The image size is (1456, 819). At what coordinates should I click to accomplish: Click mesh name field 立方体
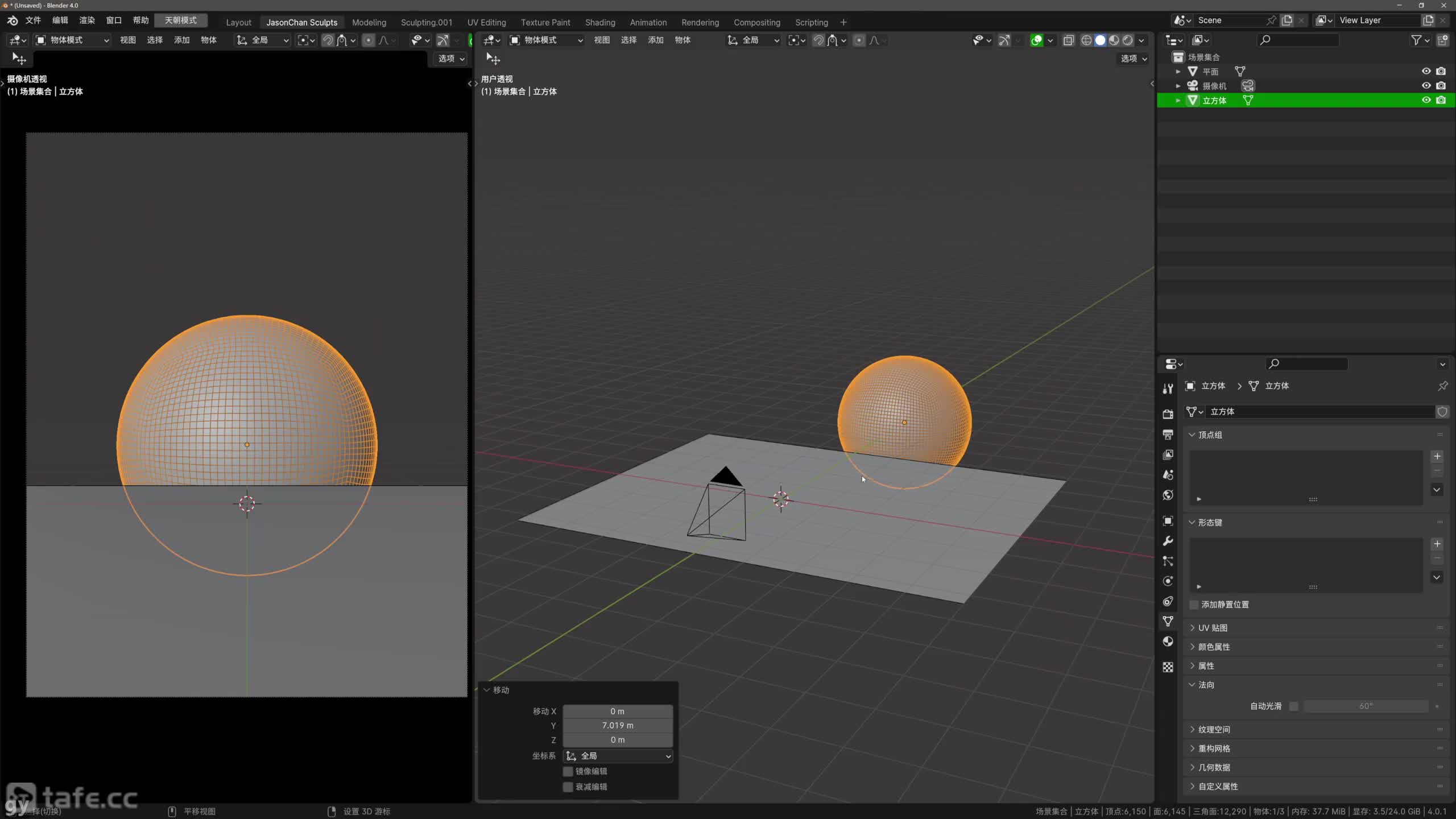[x=1319, y=412]
